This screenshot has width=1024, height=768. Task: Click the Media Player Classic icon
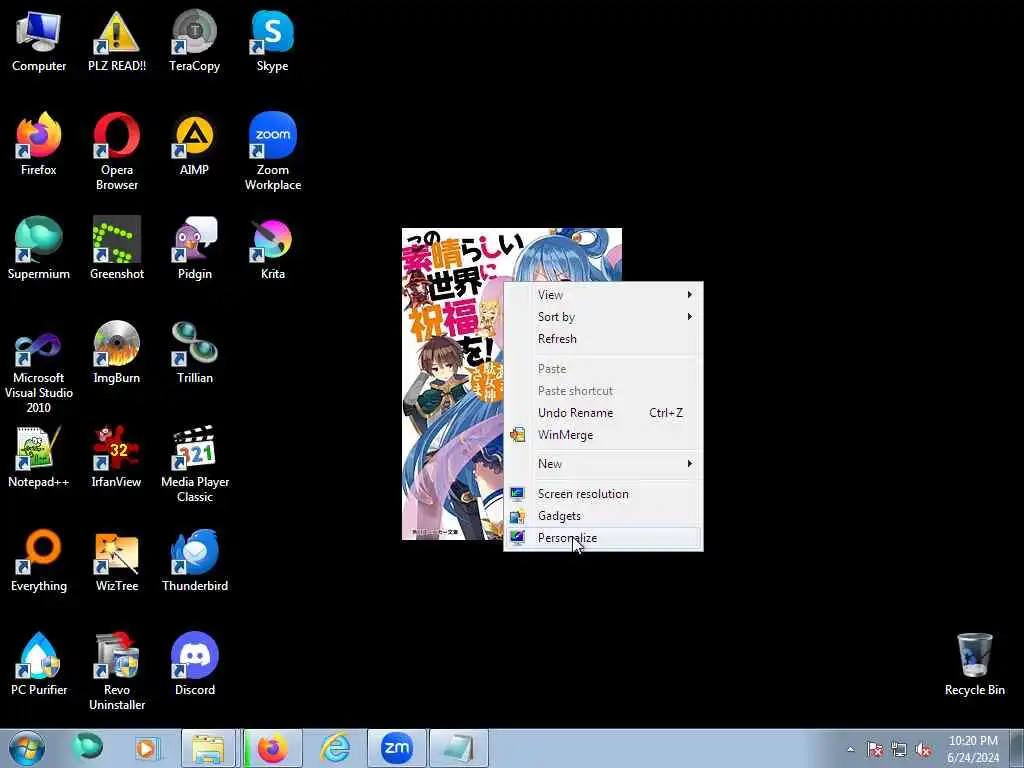[195, 464]
